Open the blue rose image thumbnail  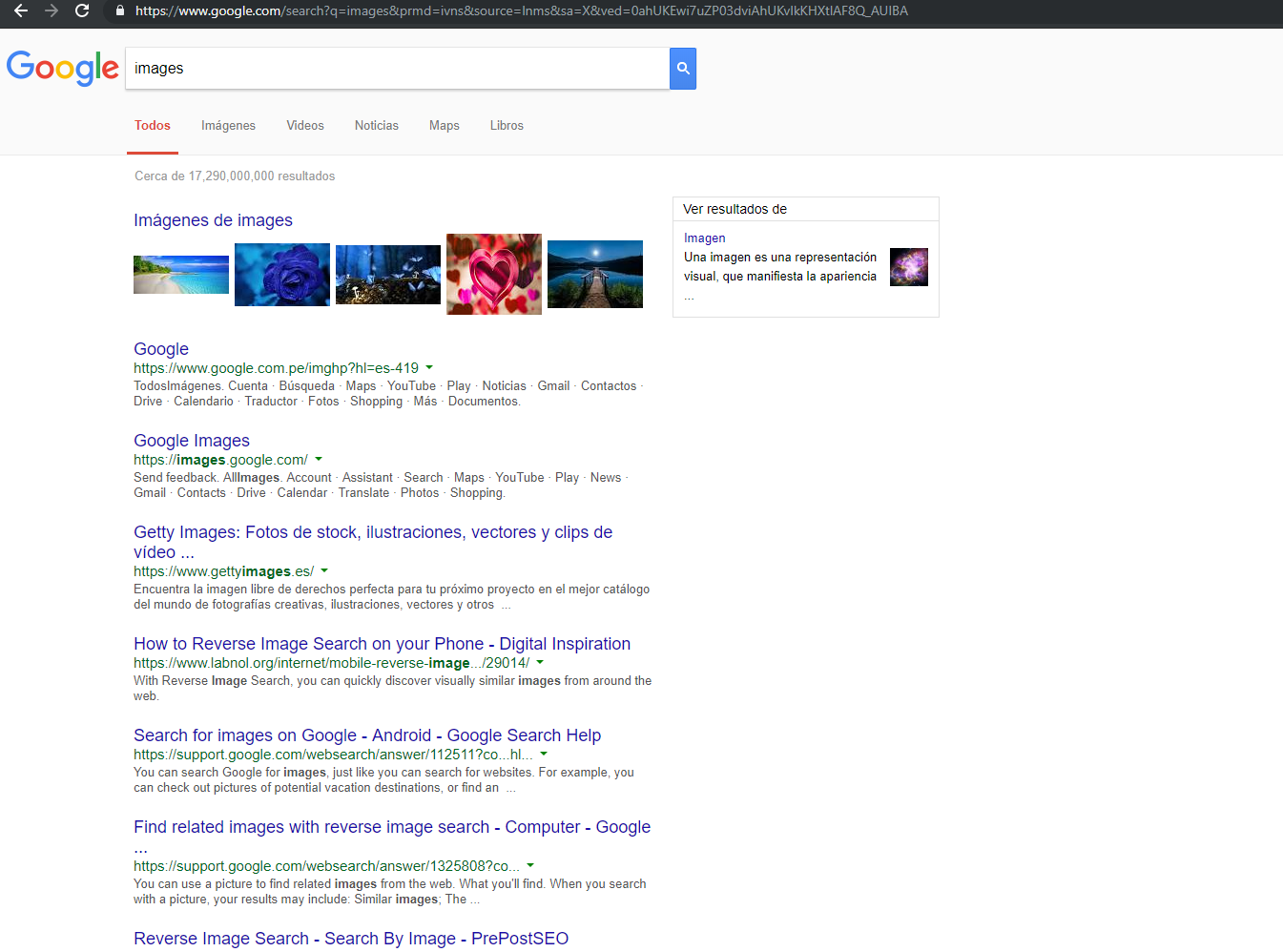point(282,275)
